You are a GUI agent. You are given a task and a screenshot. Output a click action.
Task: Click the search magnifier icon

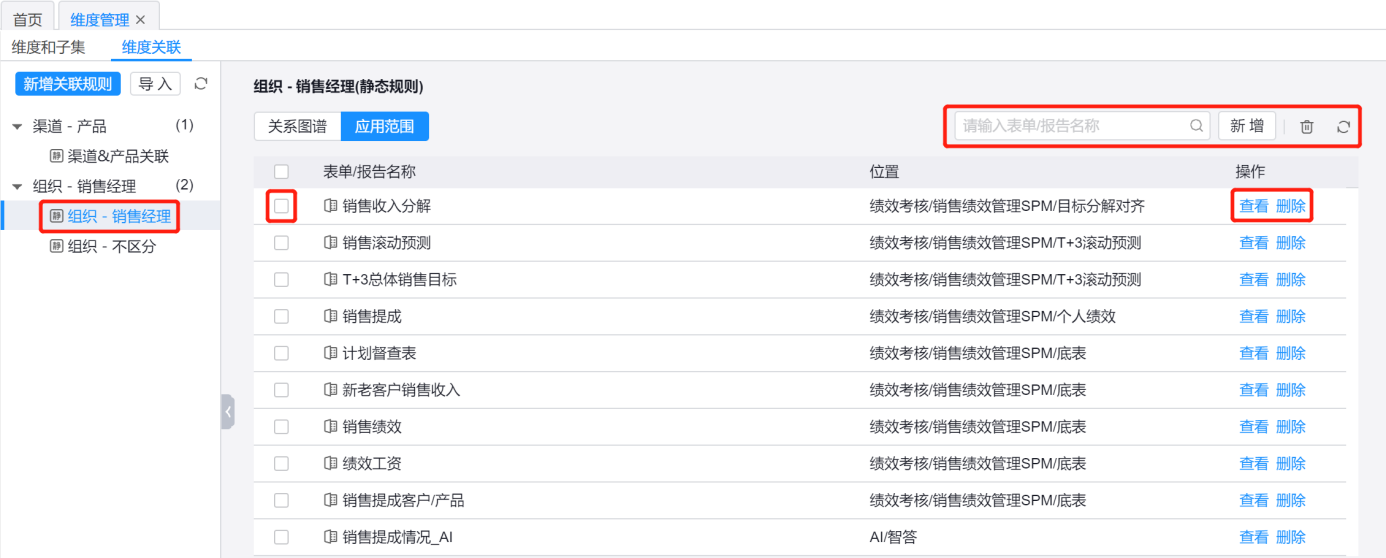point(1196,126)
